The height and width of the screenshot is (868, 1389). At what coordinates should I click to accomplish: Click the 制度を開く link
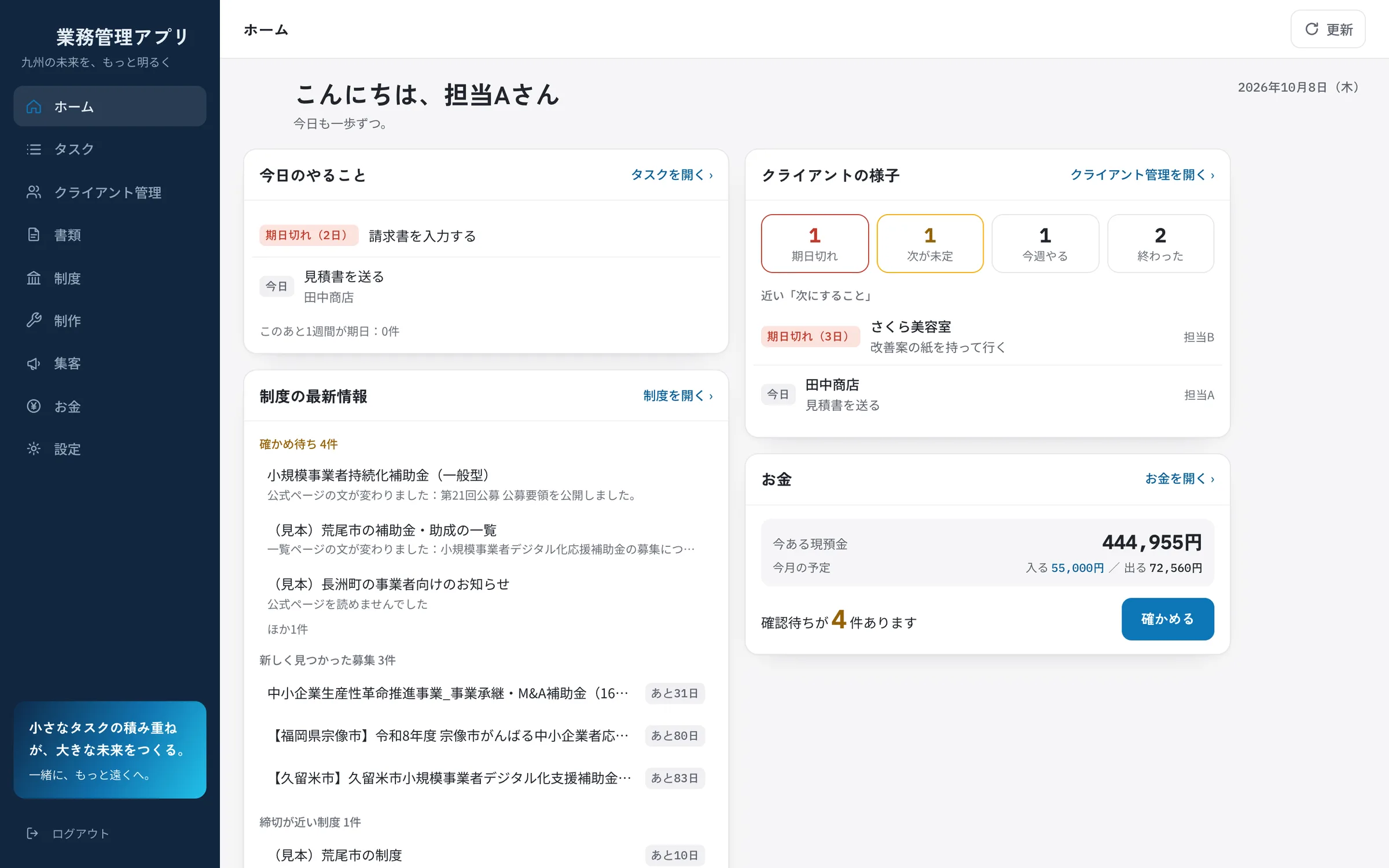click(x=678, y=396)
